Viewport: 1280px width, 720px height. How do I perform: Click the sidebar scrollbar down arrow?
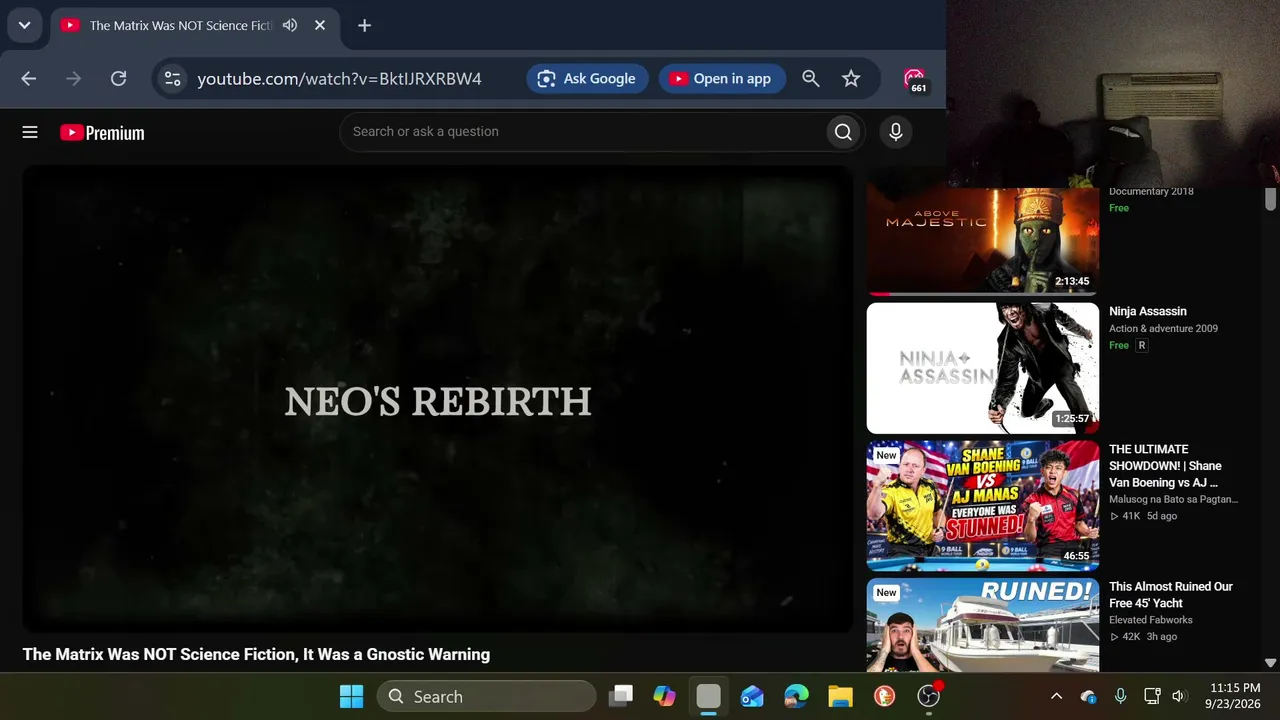click(x=1270, y=663)
